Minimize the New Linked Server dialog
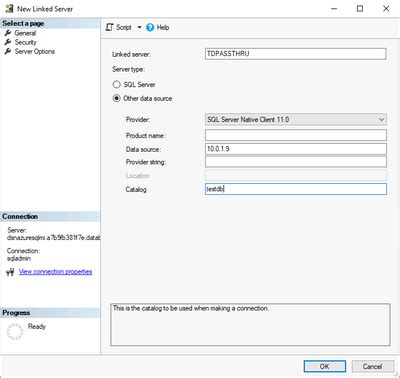 (x=334, y=9)
